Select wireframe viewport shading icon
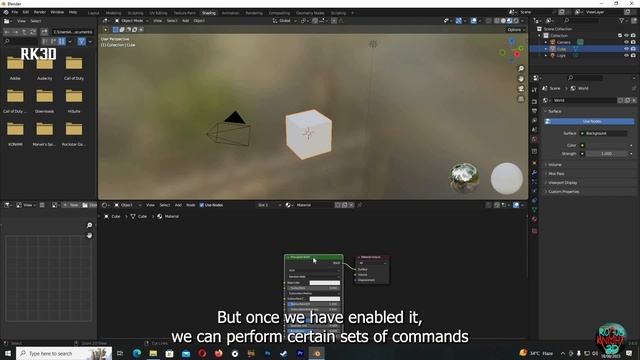The image size is (640, 360). tap(497, 20)
